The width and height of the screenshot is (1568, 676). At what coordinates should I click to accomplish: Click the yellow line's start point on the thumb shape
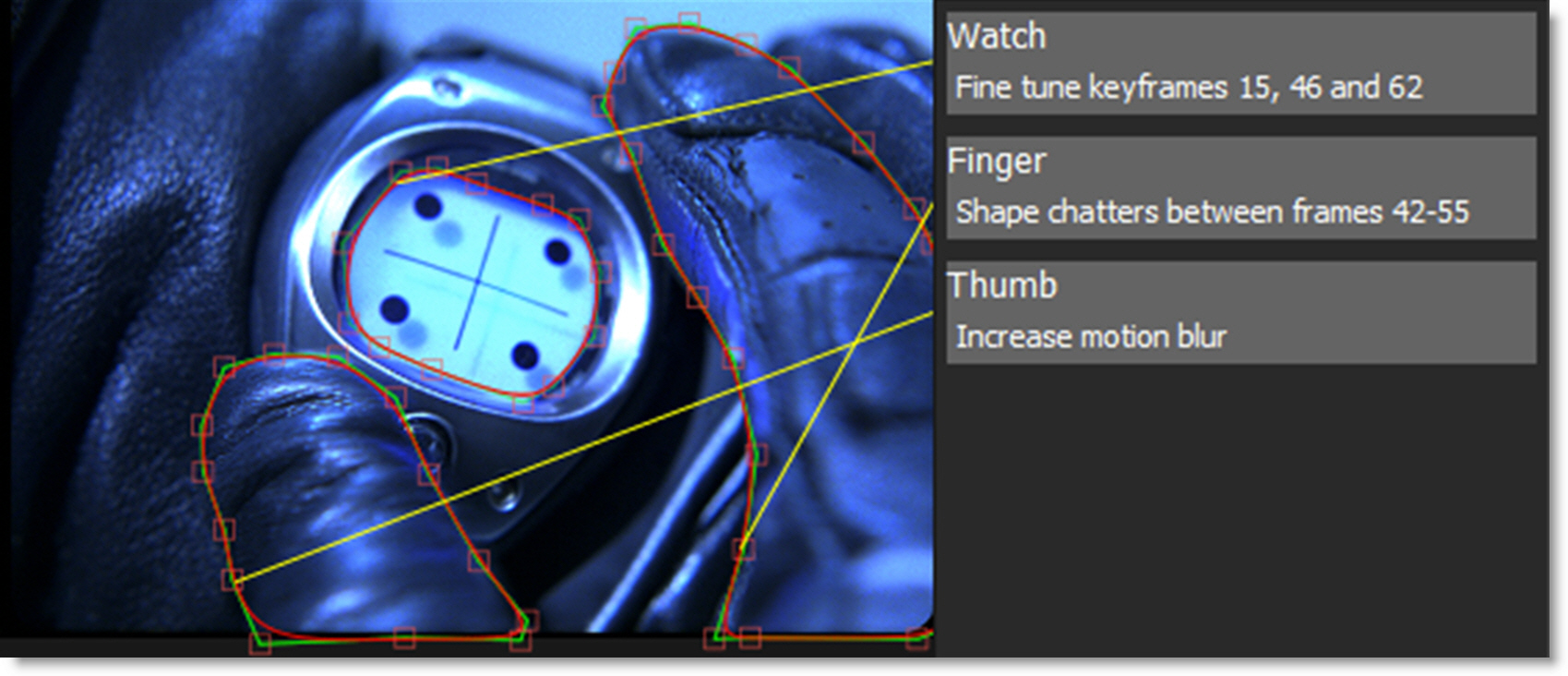tap(232, 579)
